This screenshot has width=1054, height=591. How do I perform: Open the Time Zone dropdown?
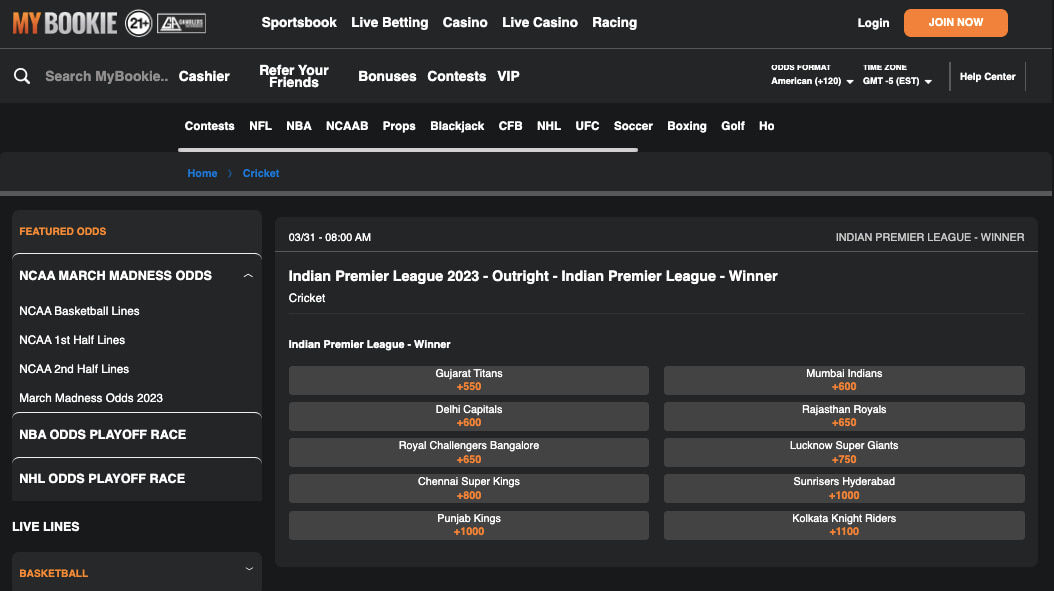click(897, 81)
